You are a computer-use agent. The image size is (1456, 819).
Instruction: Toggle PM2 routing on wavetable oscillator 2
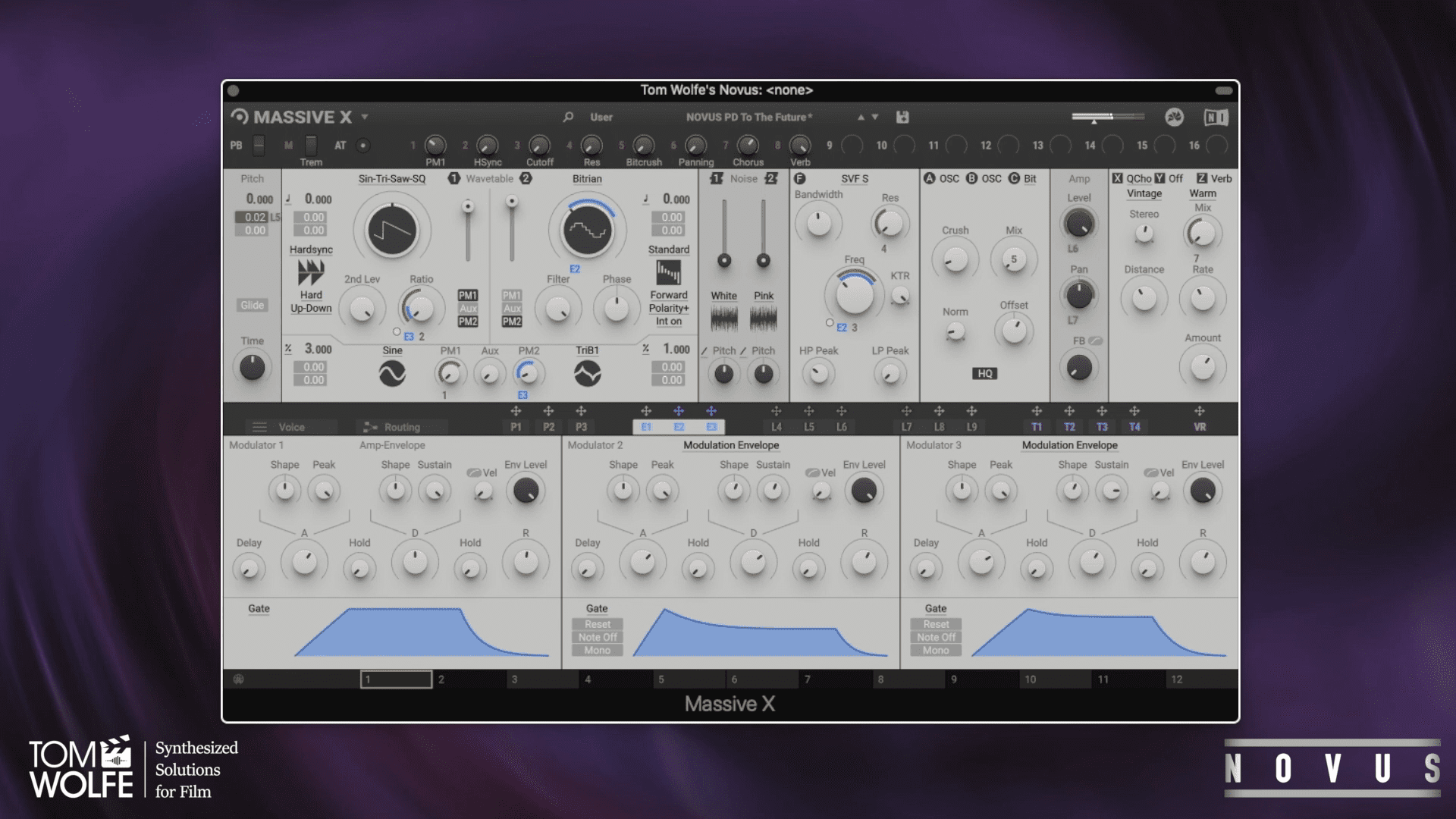point(512,322)
